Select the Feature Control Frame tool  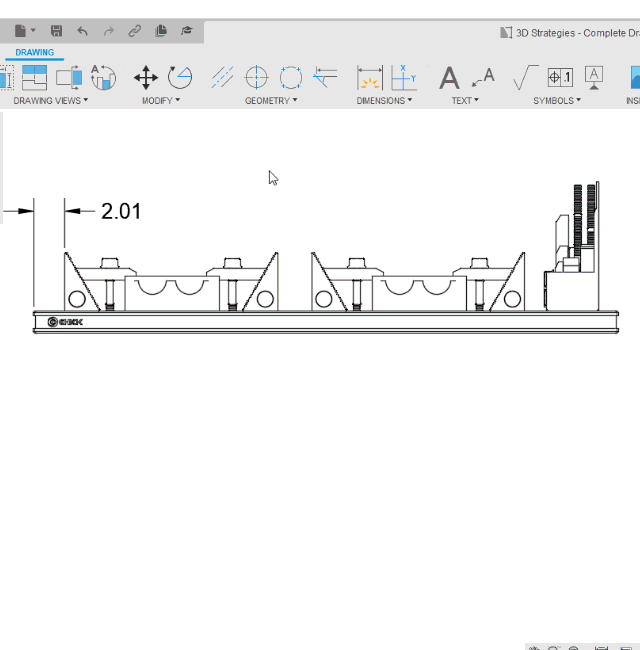(560, 78)
